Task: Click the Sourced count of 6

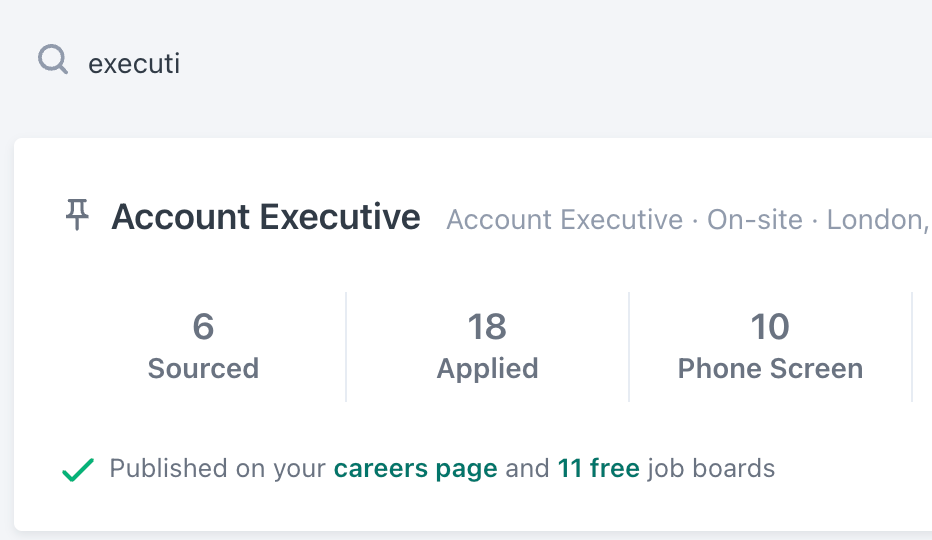Action: (x=203, y=327)
